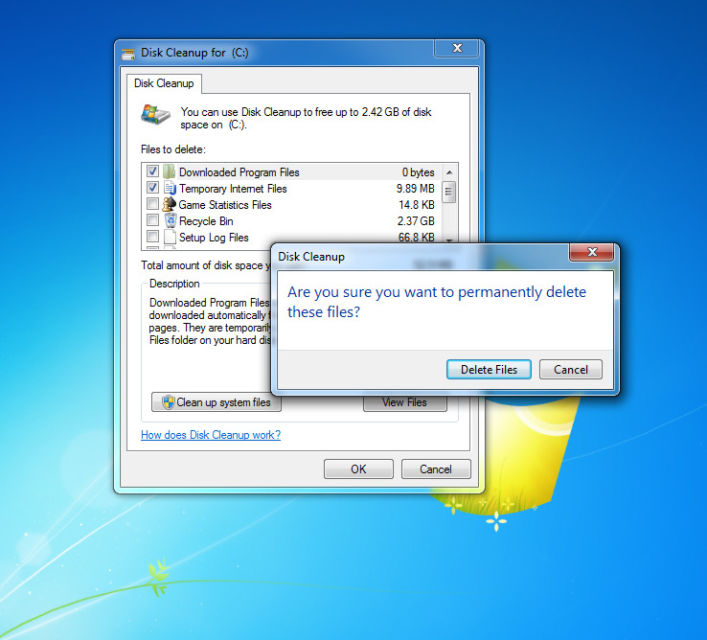Click the files list scrollbar thumb
The image size is (707, 640).
pos(449,192)
